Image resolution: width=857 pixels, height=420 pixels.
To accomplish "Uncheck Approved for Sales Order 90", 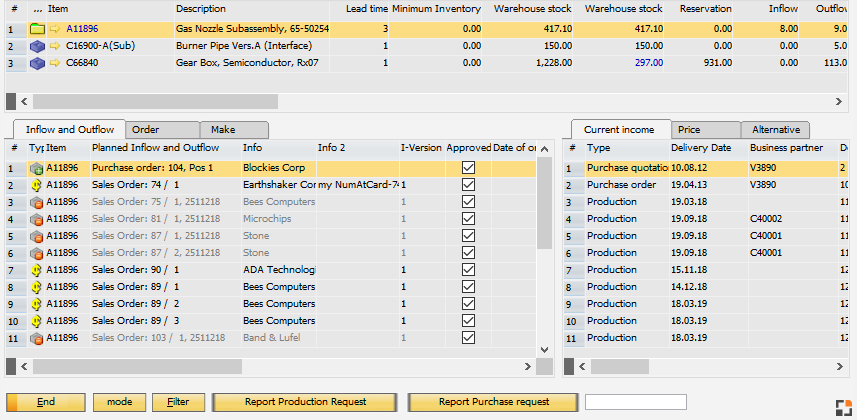I will tap(468, 270).
